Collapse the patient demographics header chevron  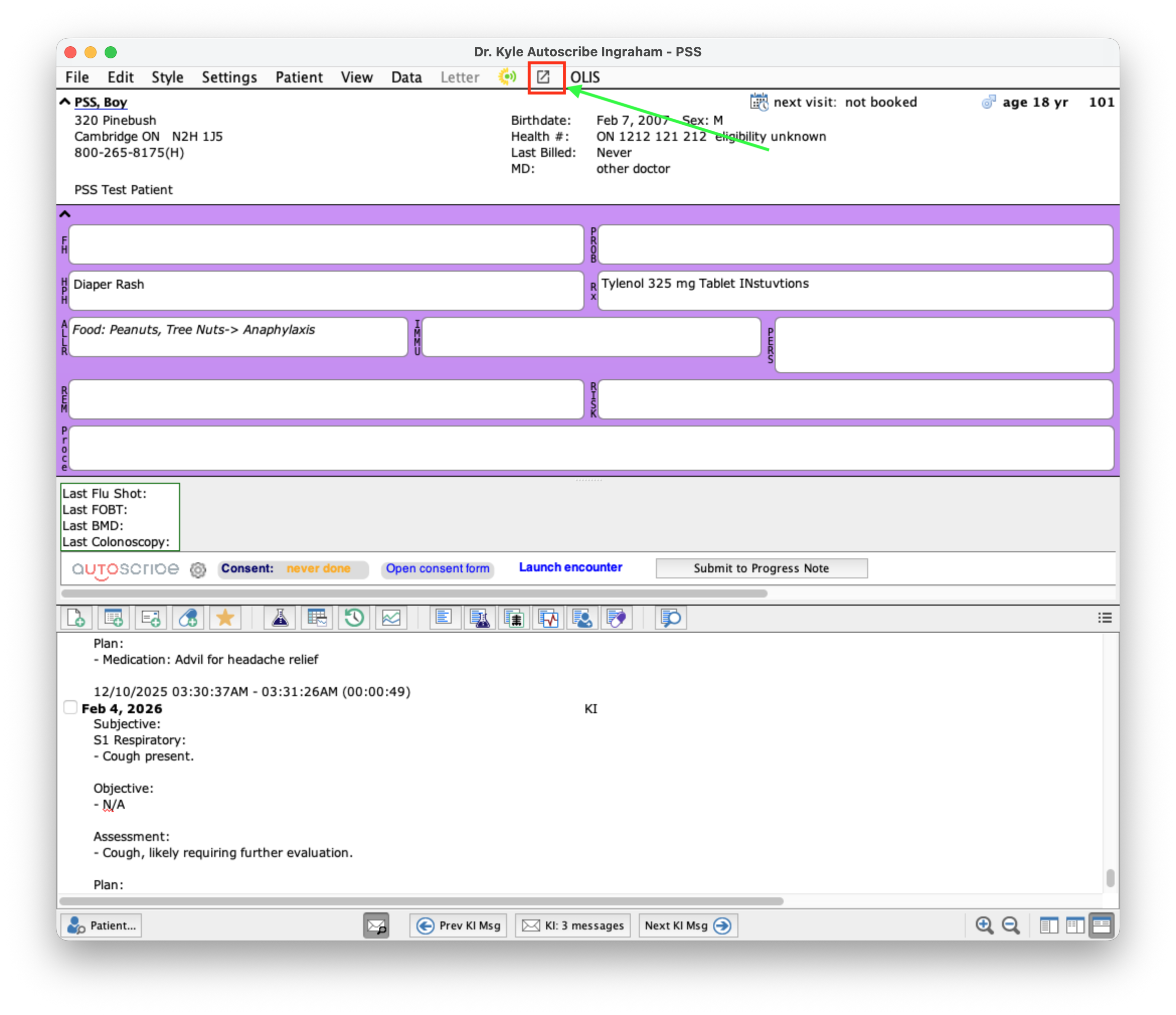pyautogui.click(x=65, y=102)
